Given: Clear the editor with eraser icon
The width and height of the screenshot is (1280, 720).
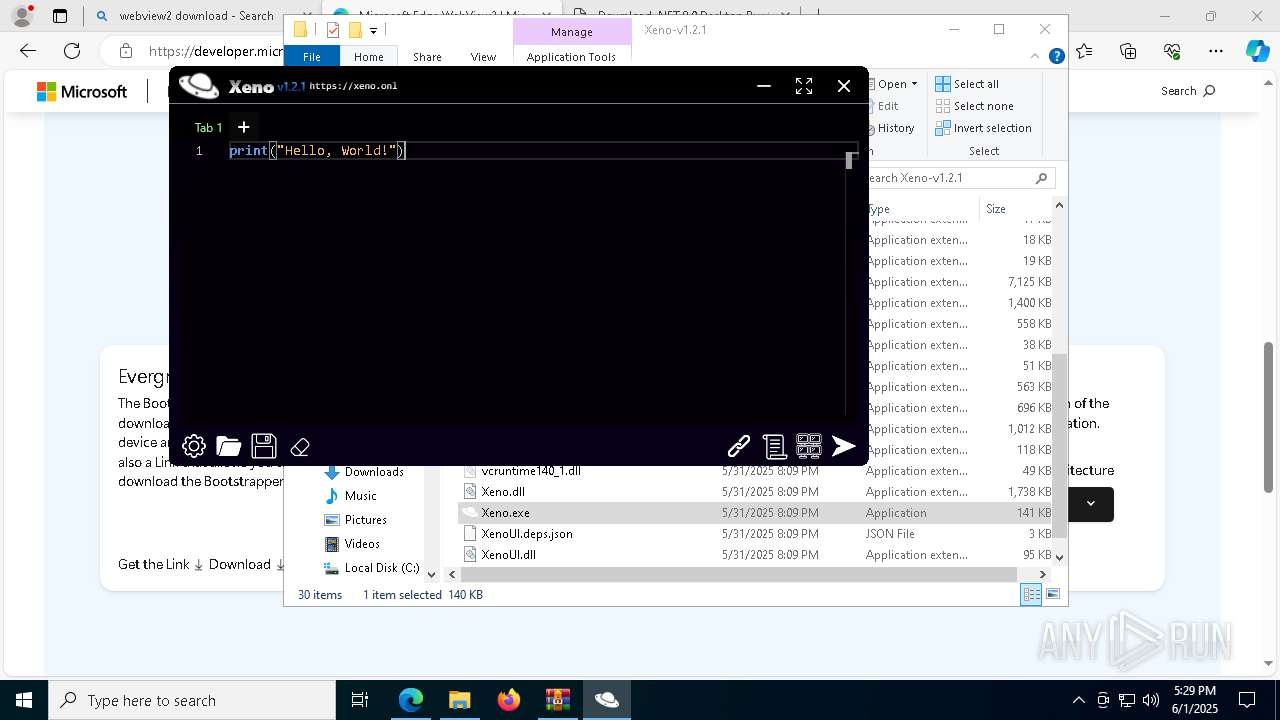Looking at the screenshot, I should click(x=300, y=447).
